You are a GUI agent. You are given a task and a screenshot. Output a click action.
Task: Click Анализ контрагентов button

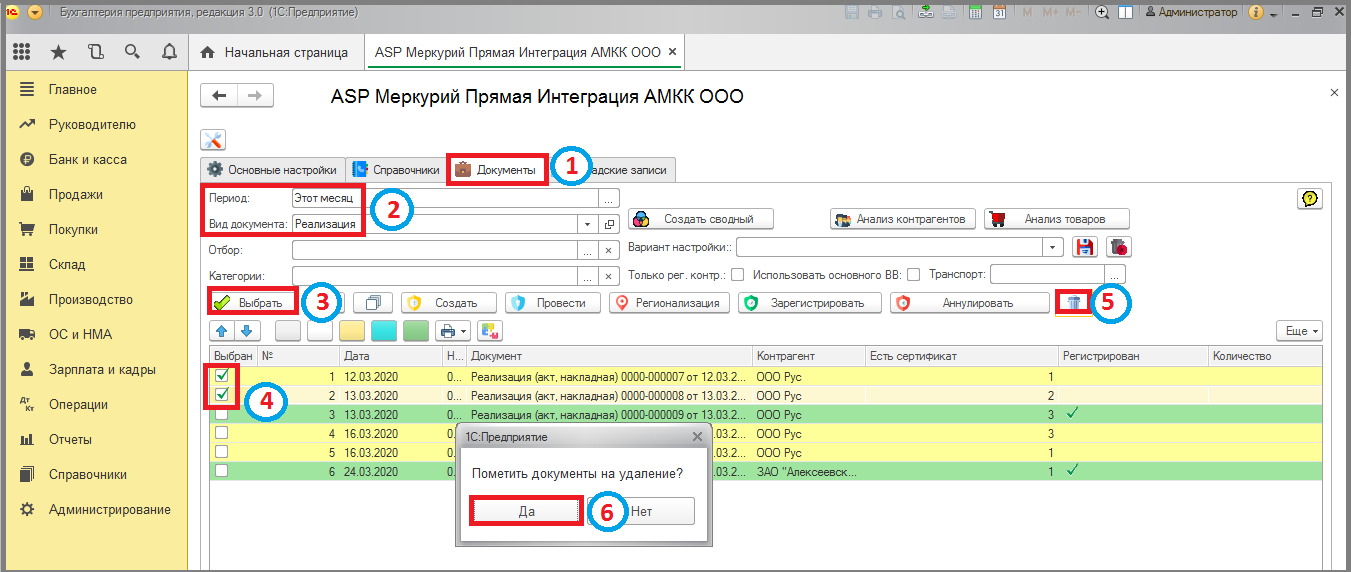point(902,219)
